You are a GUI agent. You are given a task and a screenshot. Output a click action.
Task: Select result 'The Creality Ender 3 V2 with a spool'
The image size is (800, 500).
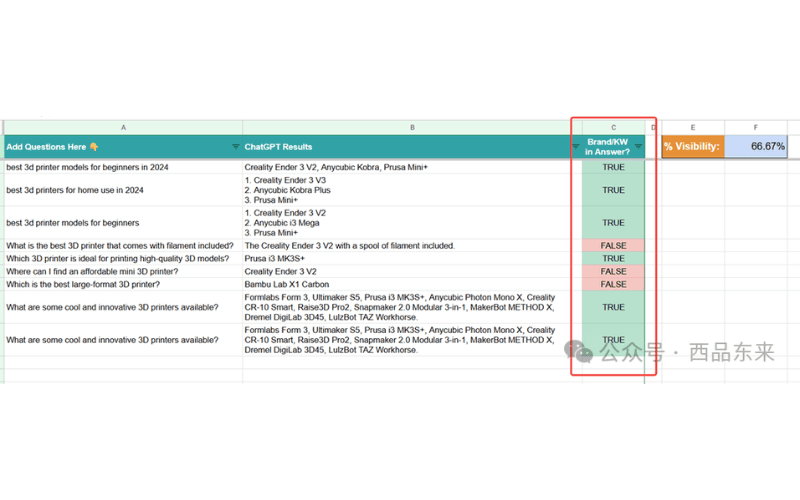pyautogui.click(x=412, y=246)
